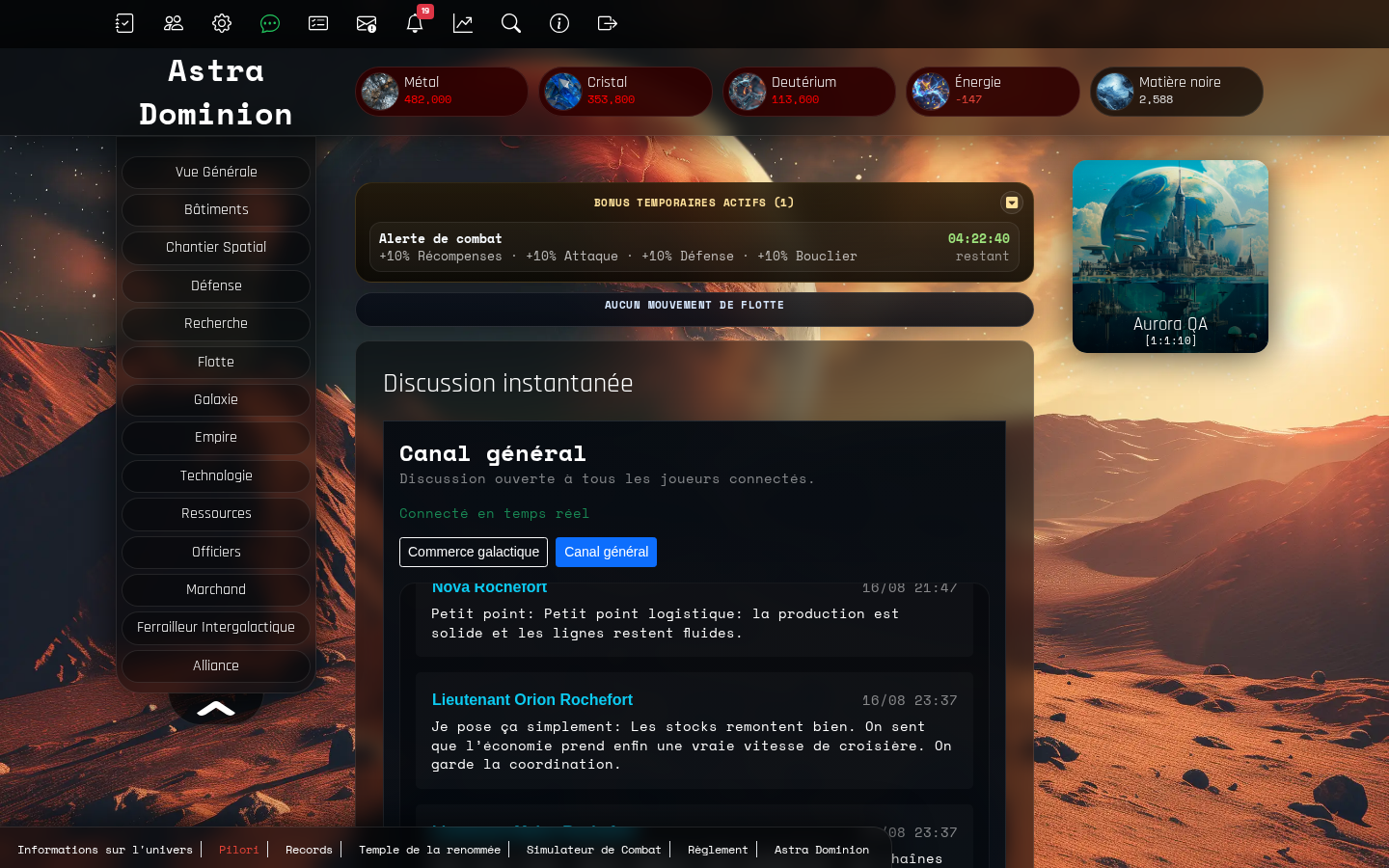Click the Métal resource icon
This screenshot has width=1389, height=868.
point(380,92)
